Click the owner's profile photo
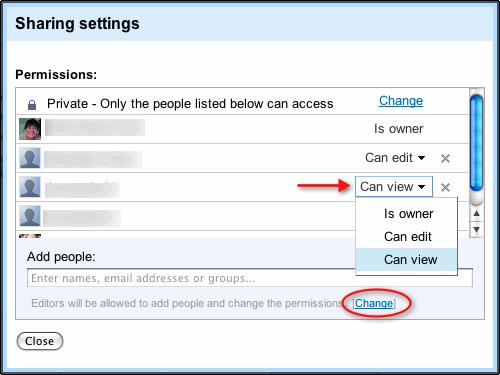This screenshot has width=500, height=375. point(30,129)
